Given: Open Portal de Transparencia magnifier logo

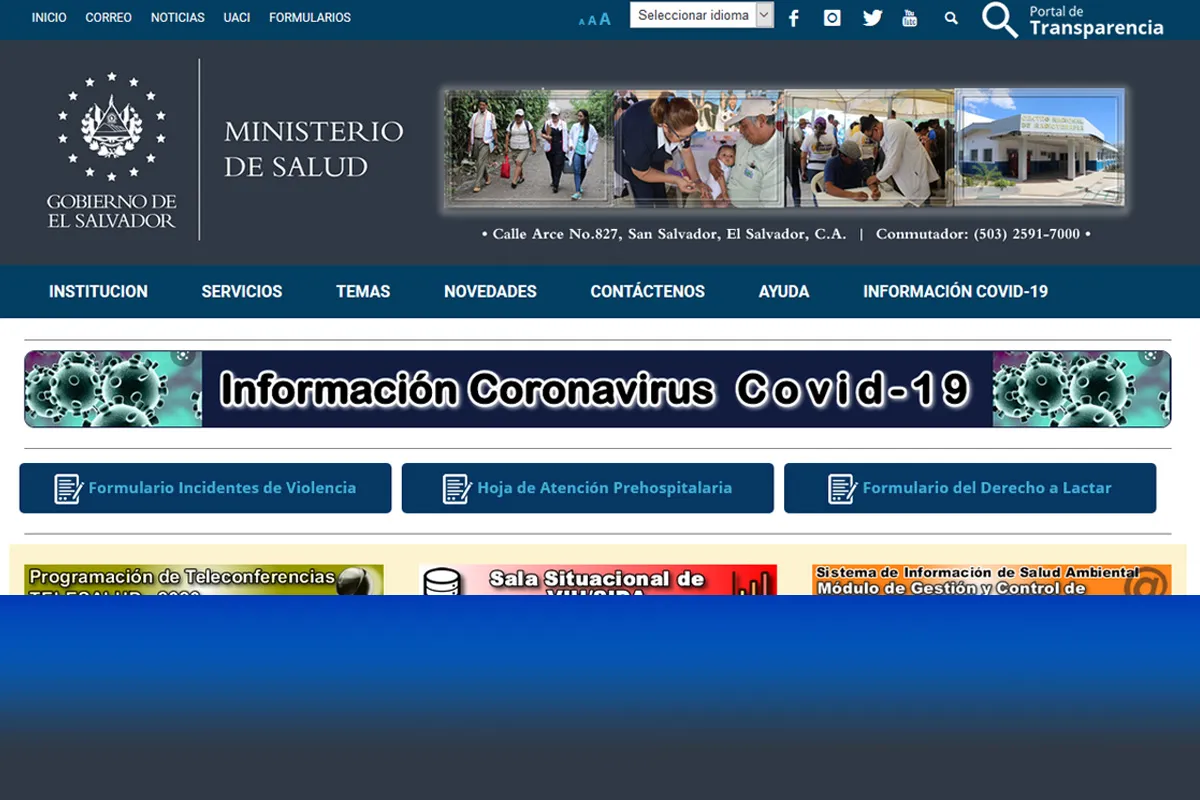Looking at the screenshot, I should (1000, 19).
